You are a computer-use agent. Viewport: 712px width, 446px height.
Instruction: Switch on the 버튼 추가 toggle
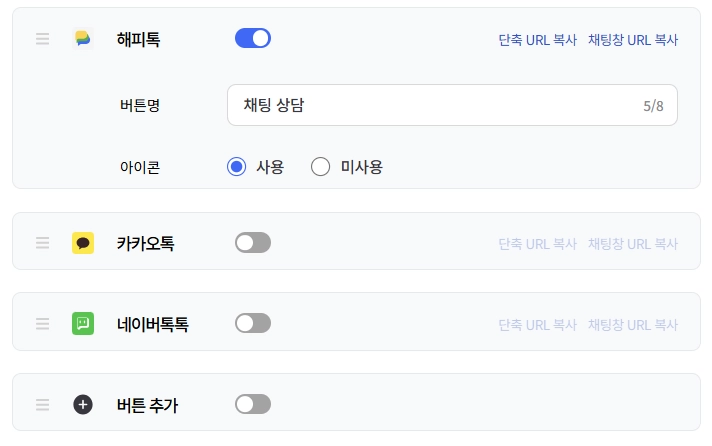(x=253, y=404)
